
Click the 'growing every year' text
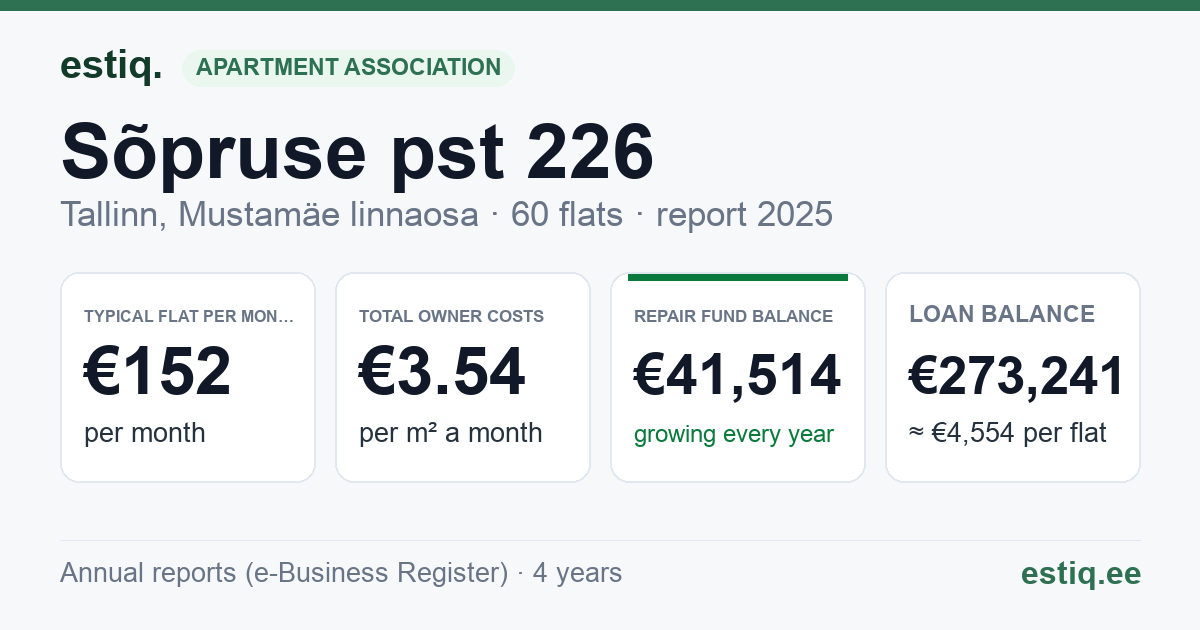click(734, 434)
